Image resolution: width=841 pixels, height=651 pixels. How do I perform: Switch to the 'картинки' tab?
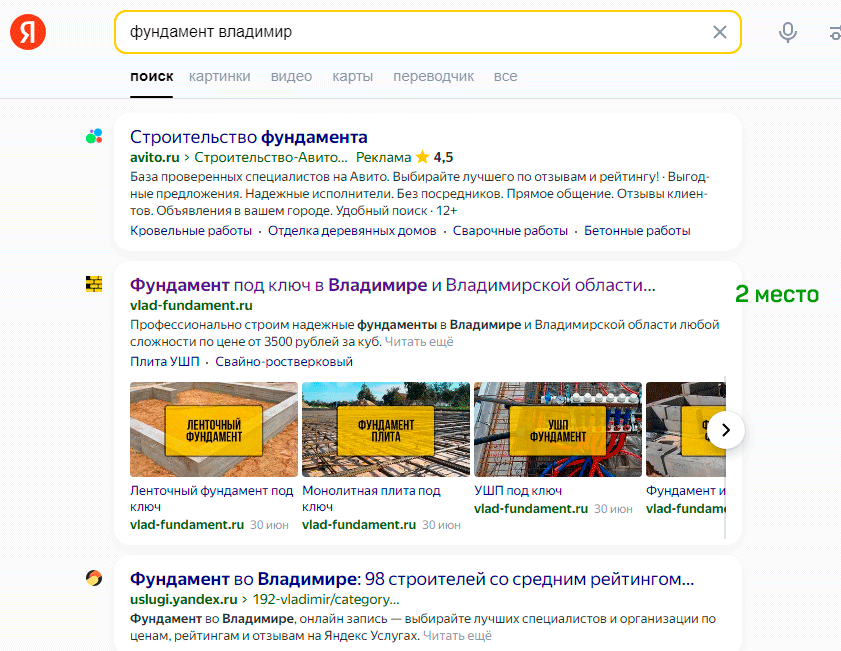click(219, 76)
